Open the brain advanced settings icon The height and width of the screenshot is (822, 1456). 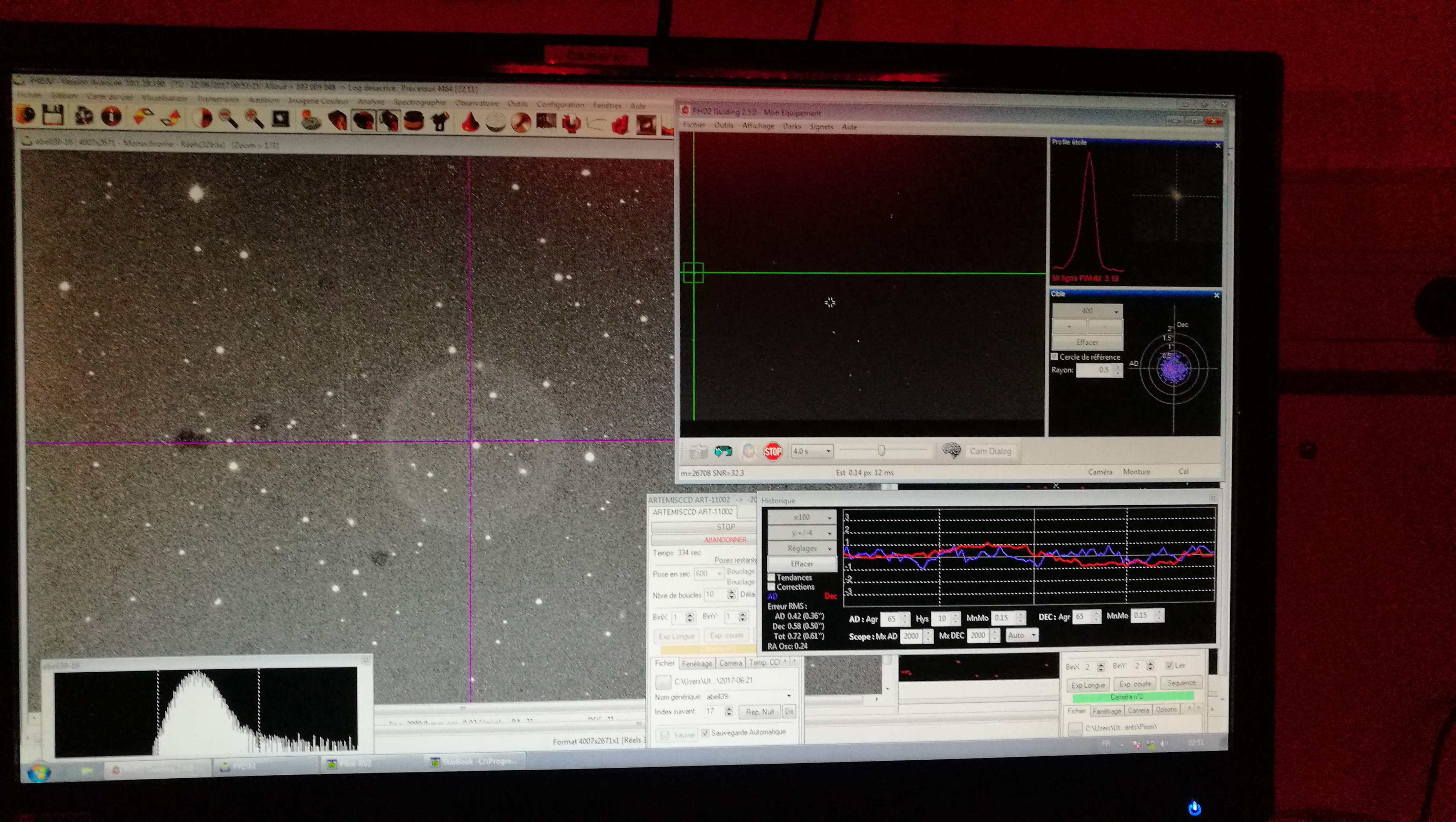pos(951,451)
